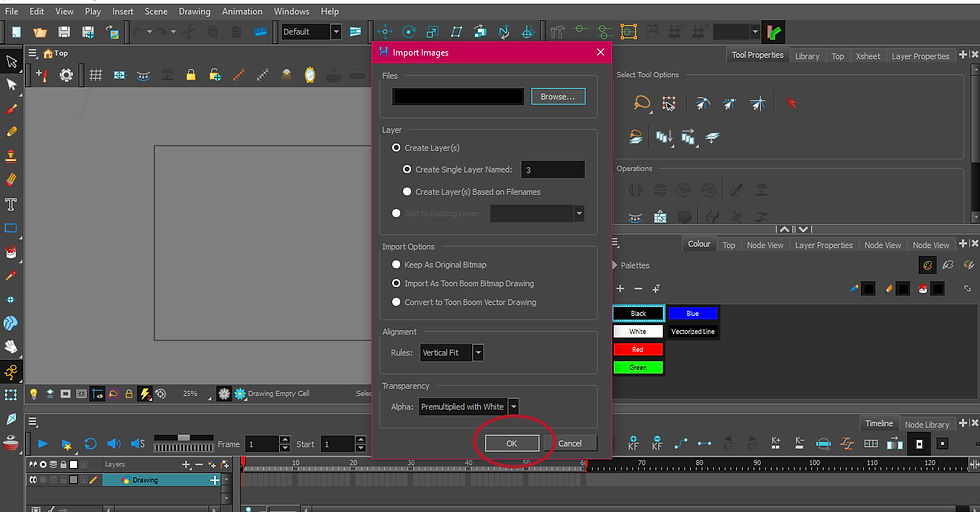980x512 pixels.
Task: Select Create Layer(s) Based on Filenames
Action: [407, 192]
